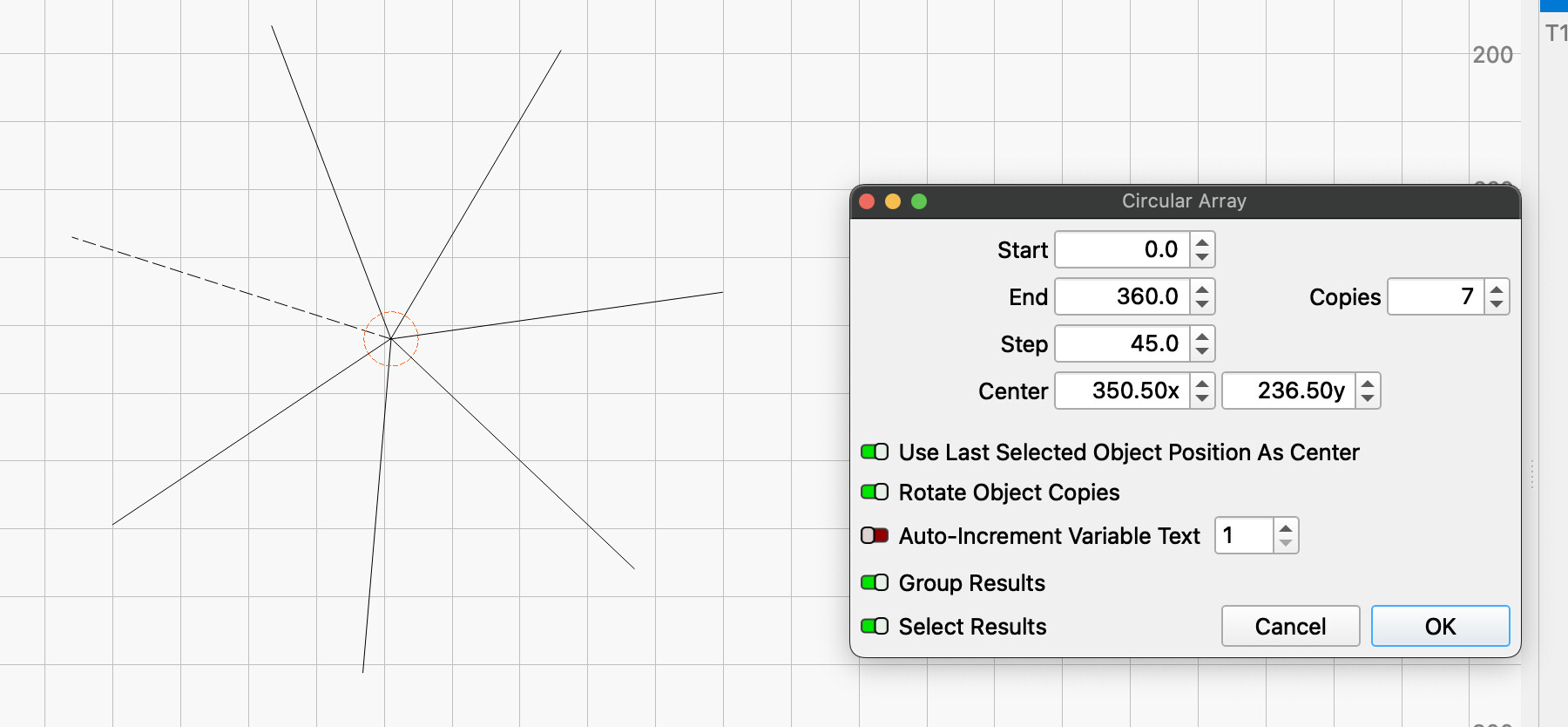The width and height of the screenshot is (1568, 727).
Task: Click the Cancel button
Action: (x=1290, y=626)
